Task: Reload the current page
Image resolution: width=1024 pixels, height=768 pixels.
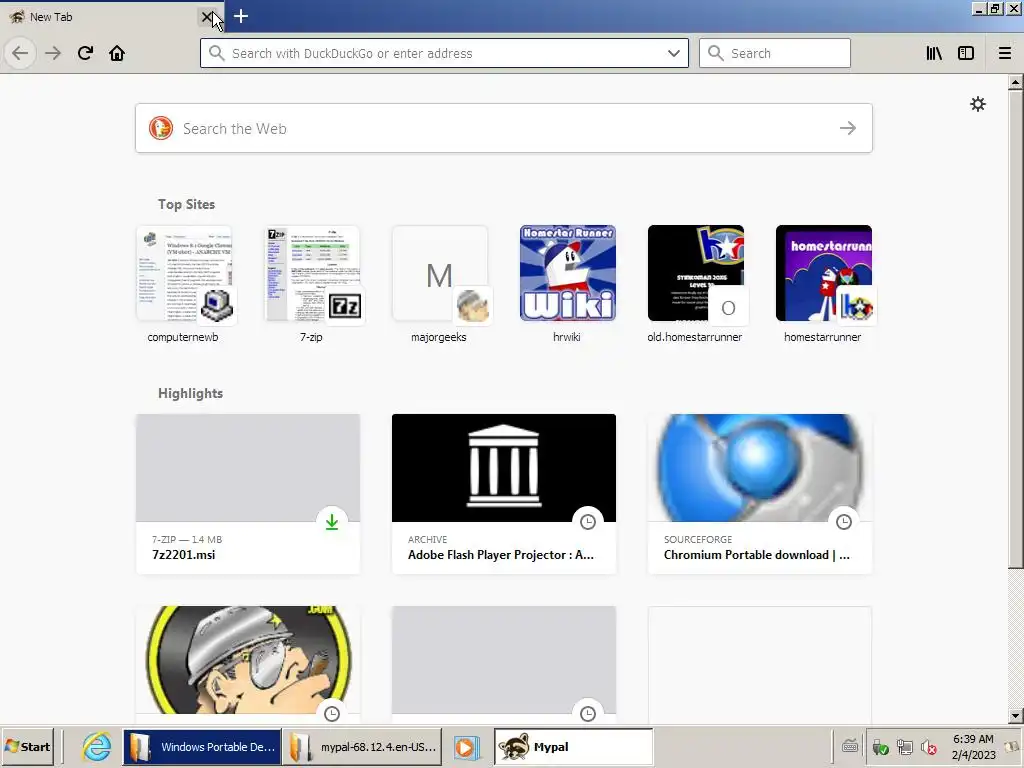Action: coord(85,53)
